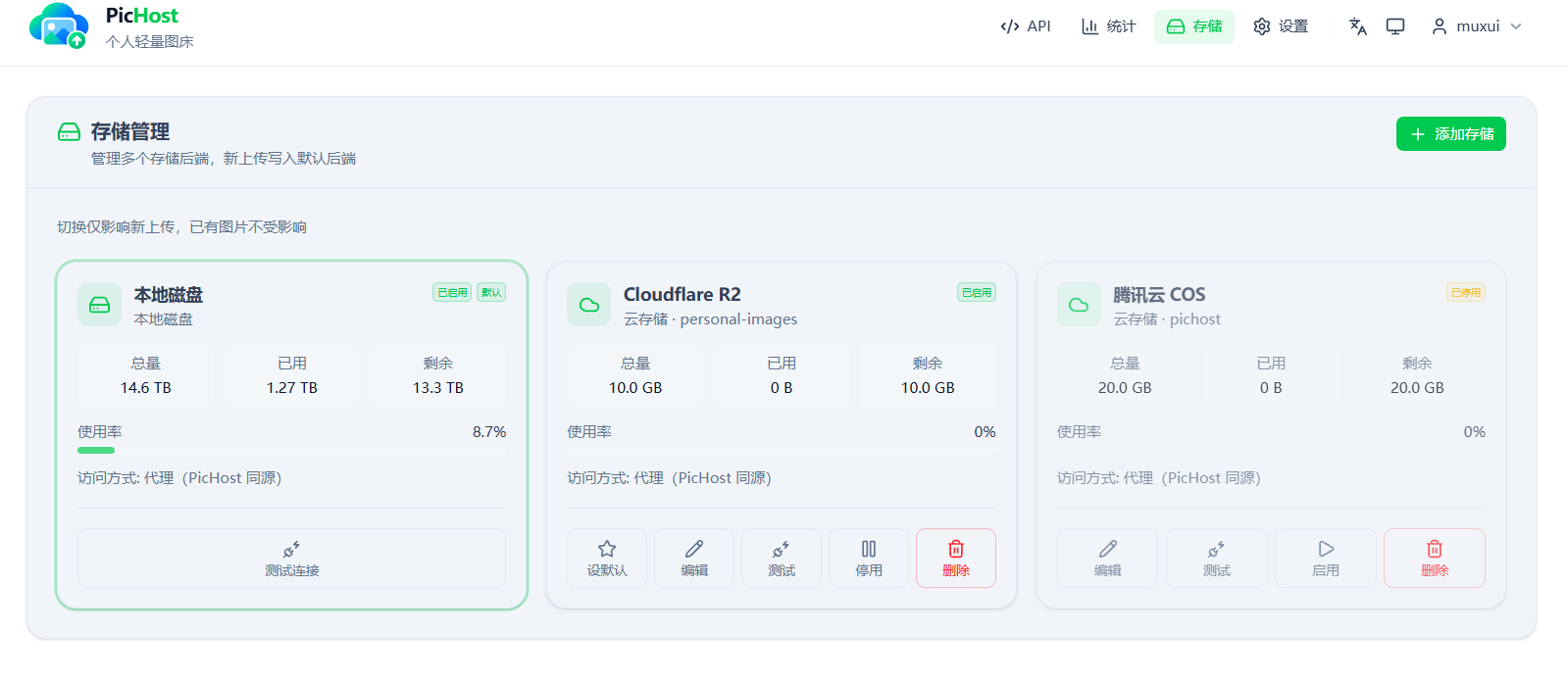
Task: Click the 腾讯云 COS cloud icon
Action: (1079, 305)
